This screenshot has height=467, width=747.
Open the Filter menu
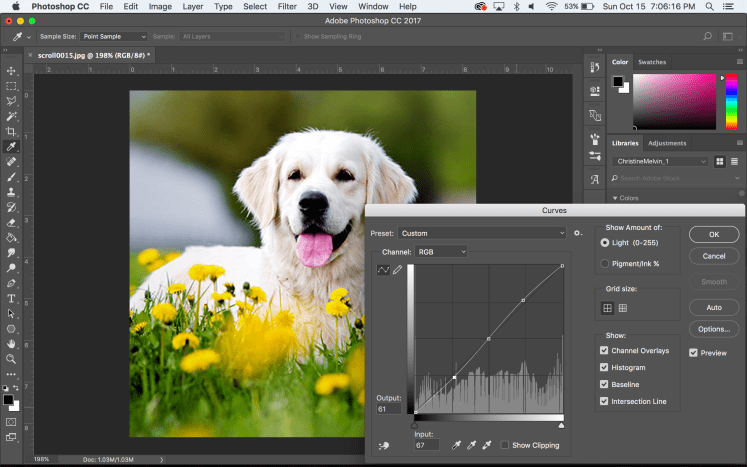tap(287, 6)
